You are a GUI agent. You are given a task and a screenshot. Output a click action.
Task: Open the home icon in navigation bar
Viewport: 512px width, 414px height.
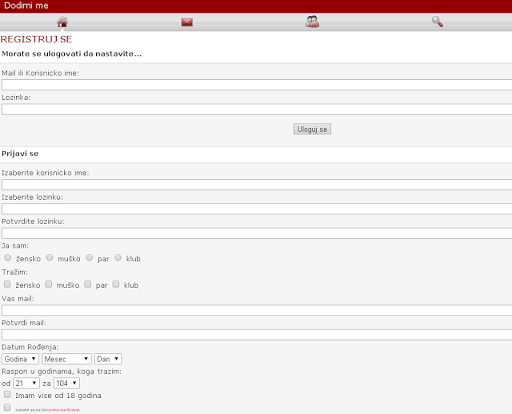click(x=62, y=22)
